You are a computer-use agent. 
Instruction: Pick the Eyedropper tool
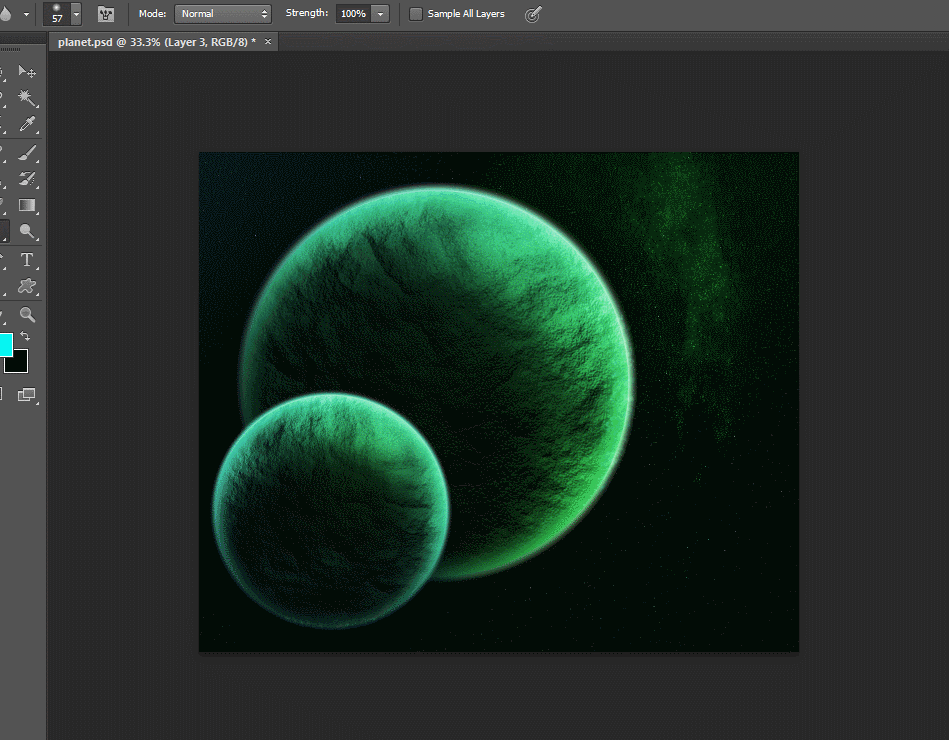[x=27, y=125]
